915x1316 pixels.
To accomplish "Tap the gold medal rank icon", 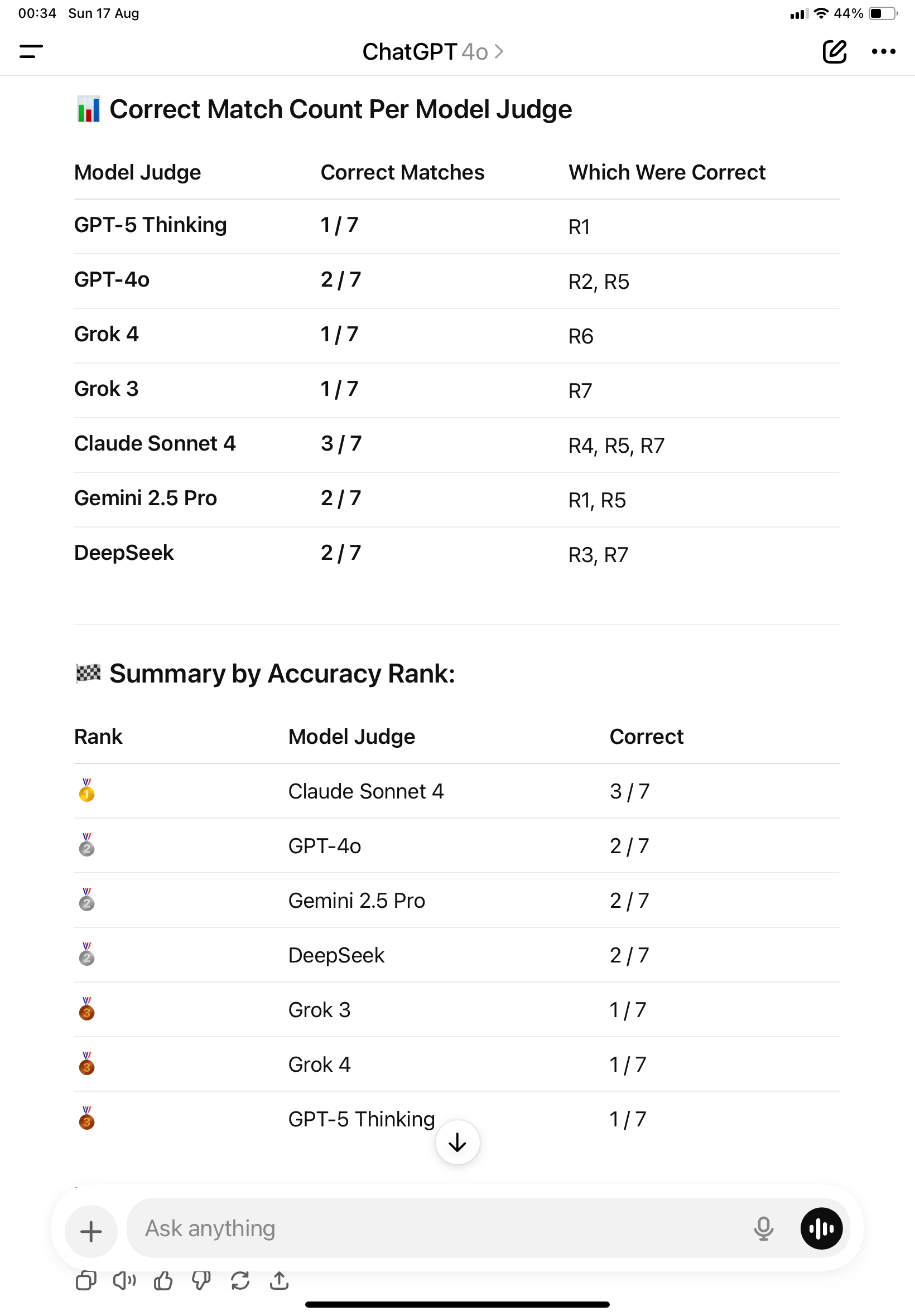I will point(86,791).
